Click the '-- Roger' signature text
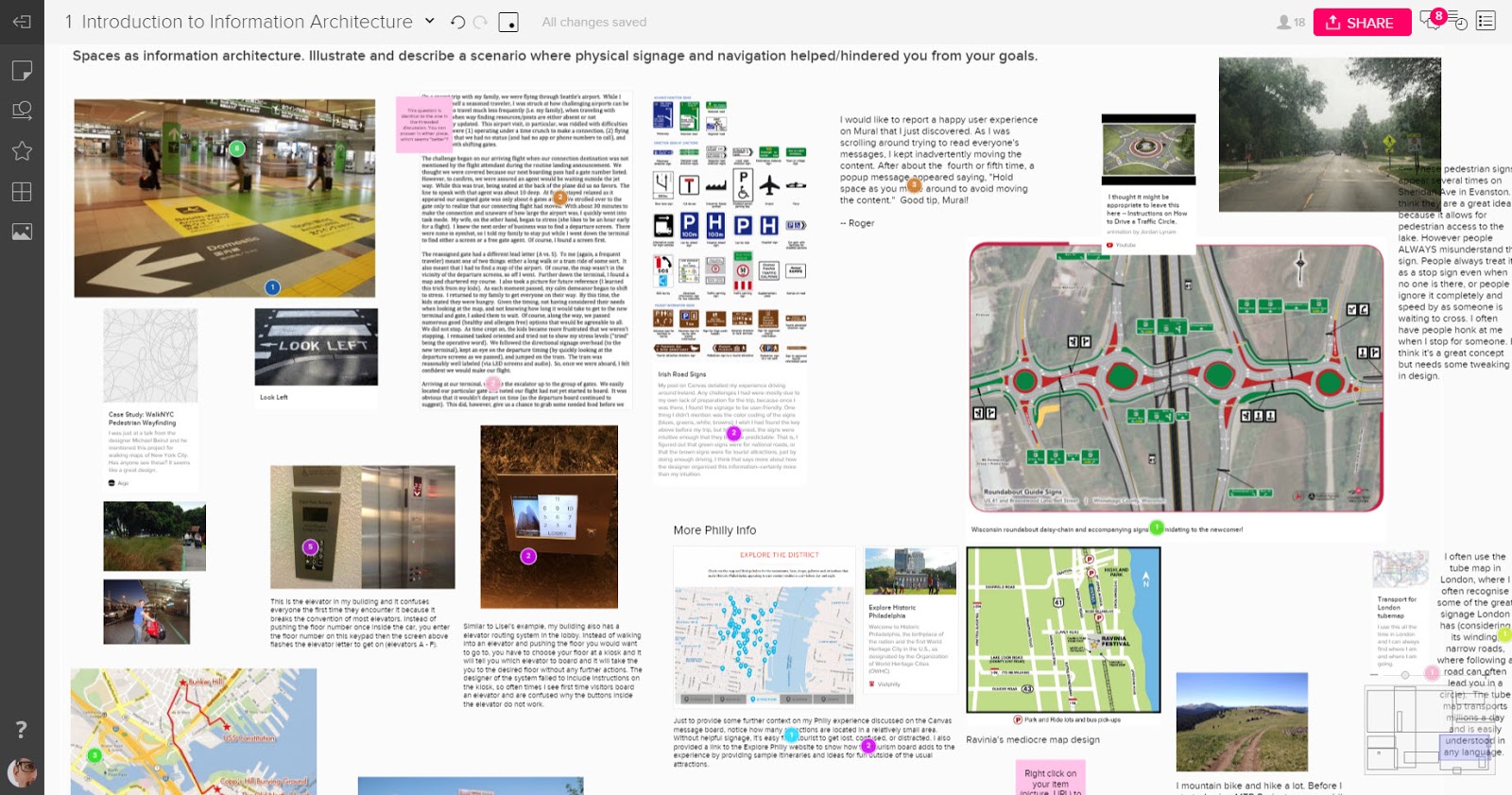The width and height of the screenshot is (1512, 795). (857, 223)
